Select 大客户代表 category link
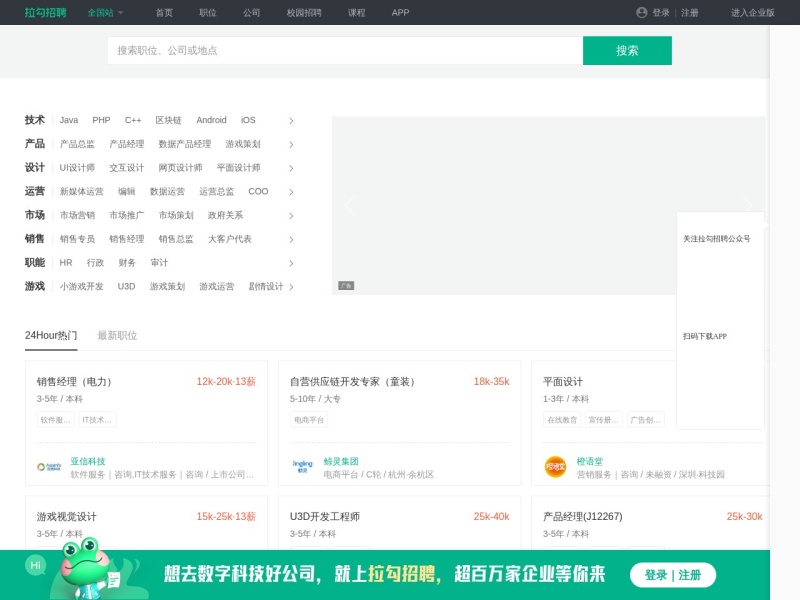The image size is (800, 600). point(230,239)
